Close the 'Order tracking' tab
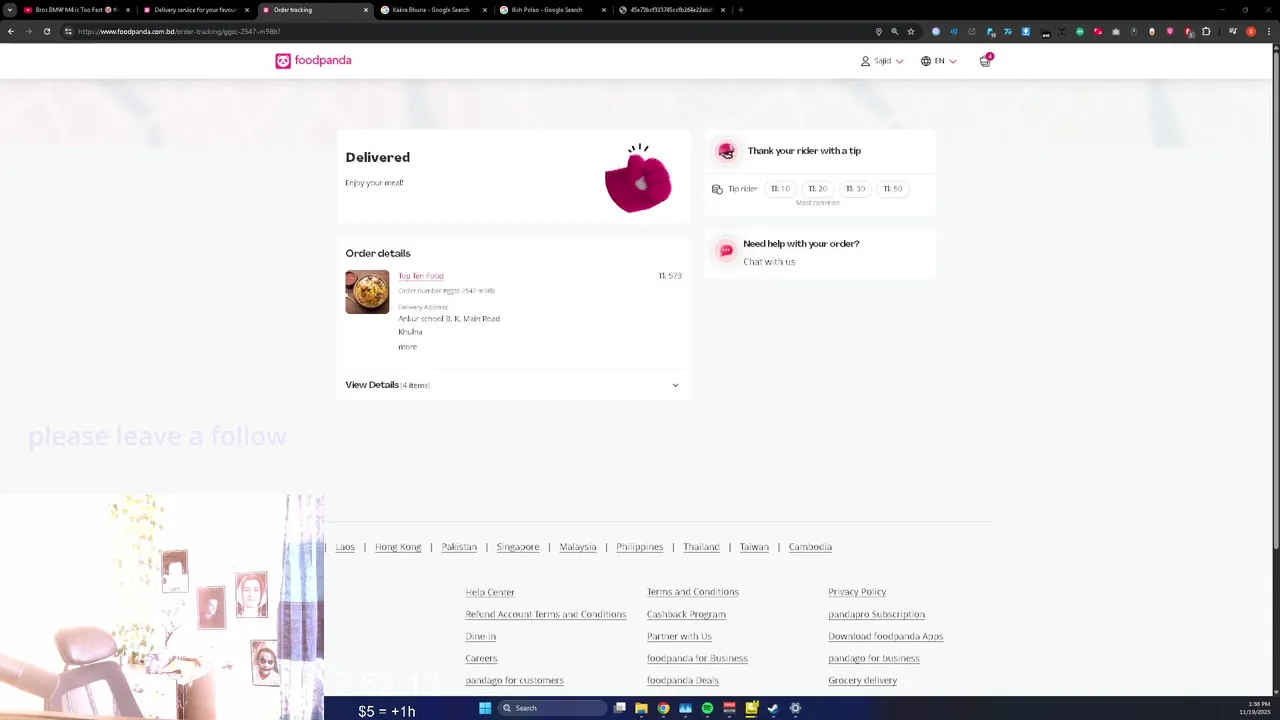1280x720 pixels. pyautogui.click(x=365, y=10)
